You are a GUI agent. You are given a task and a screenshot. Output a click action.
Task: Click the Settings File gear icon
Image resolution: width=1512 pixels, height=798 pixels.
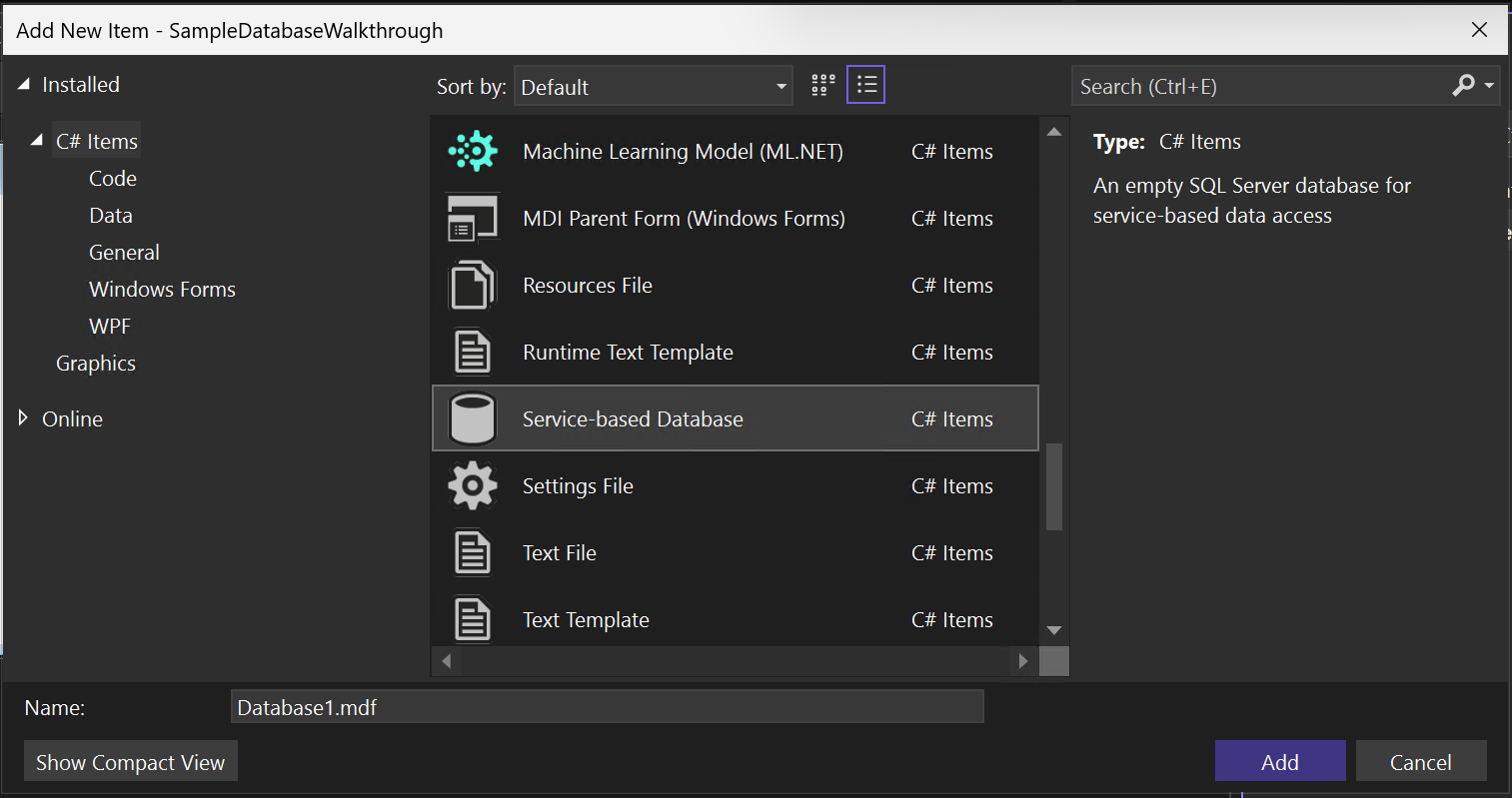point(473,486)
